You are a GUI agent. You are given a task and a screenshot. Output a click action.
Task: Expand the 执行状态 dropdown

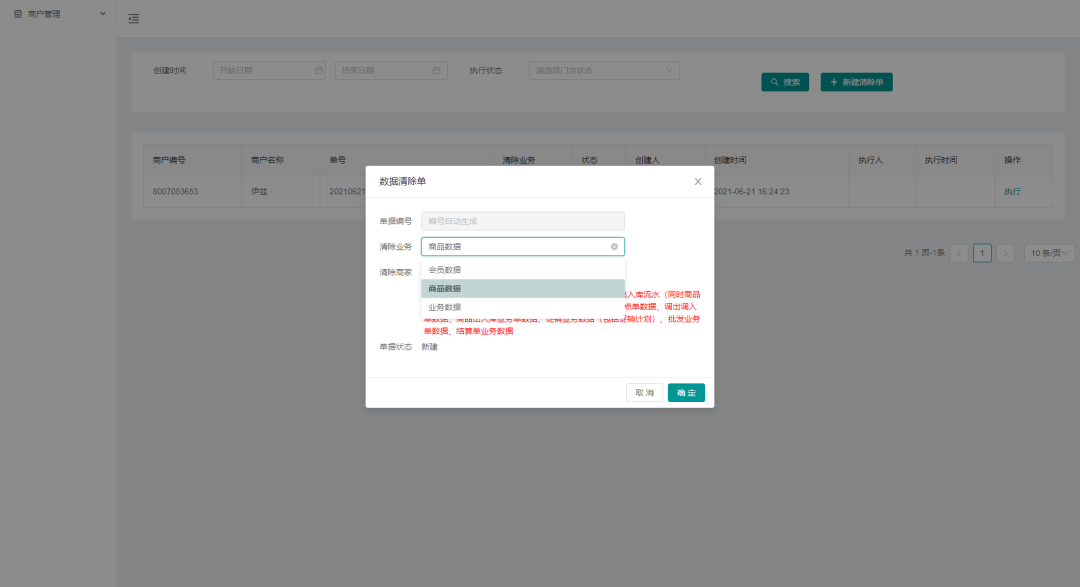(604, 71)
